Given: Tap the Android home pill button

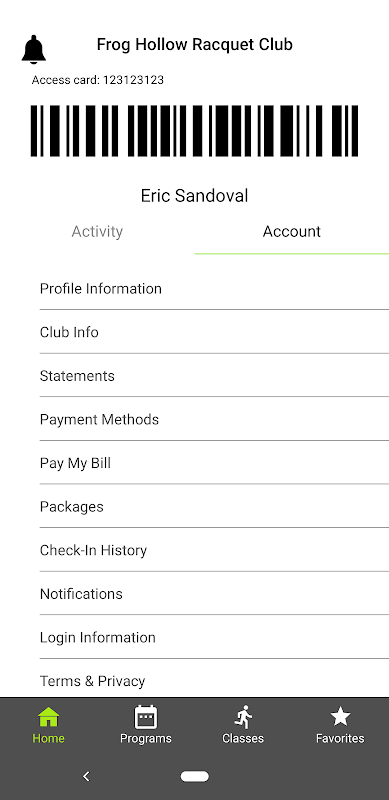Looking at the screenshot, I should pos(194,777).
